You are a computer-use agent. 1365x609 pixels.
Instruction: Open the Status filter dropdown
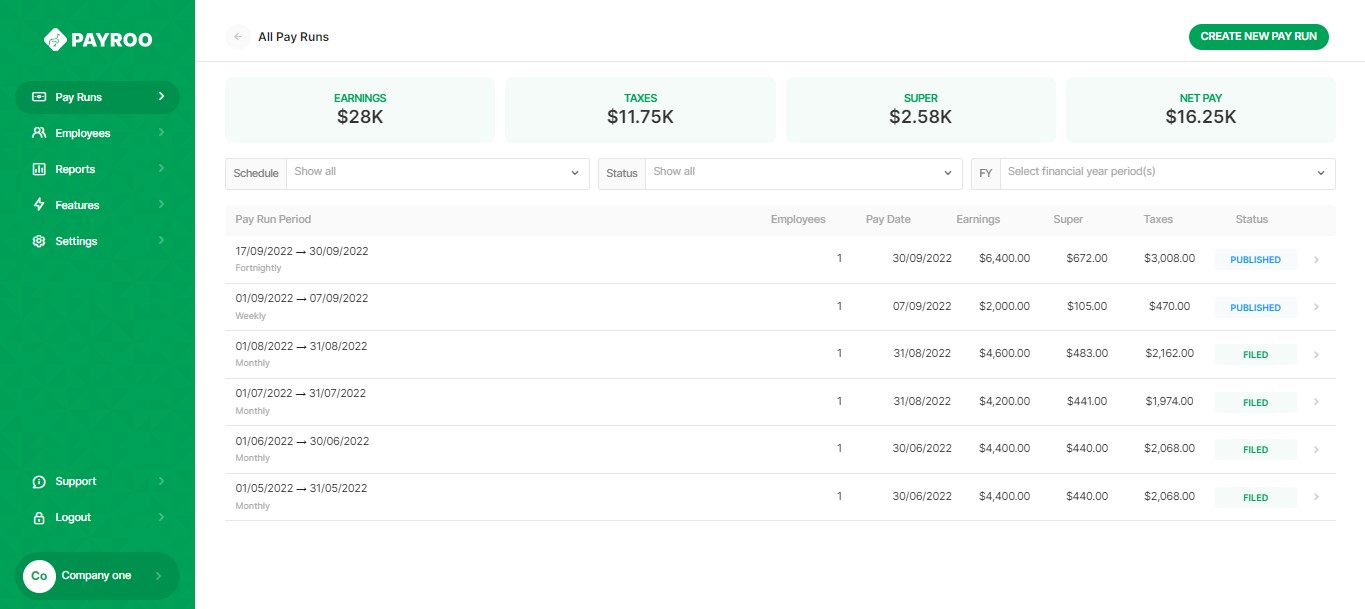pos(800,172)
